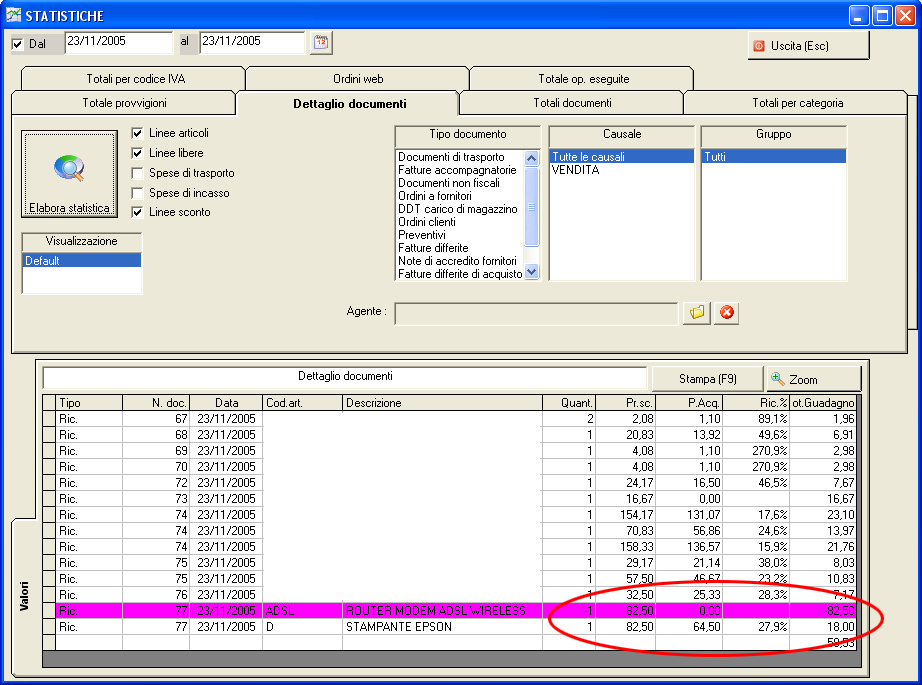Select Documenti di trasporto in document types
922x685 pixels.
[x=451, y=157]
